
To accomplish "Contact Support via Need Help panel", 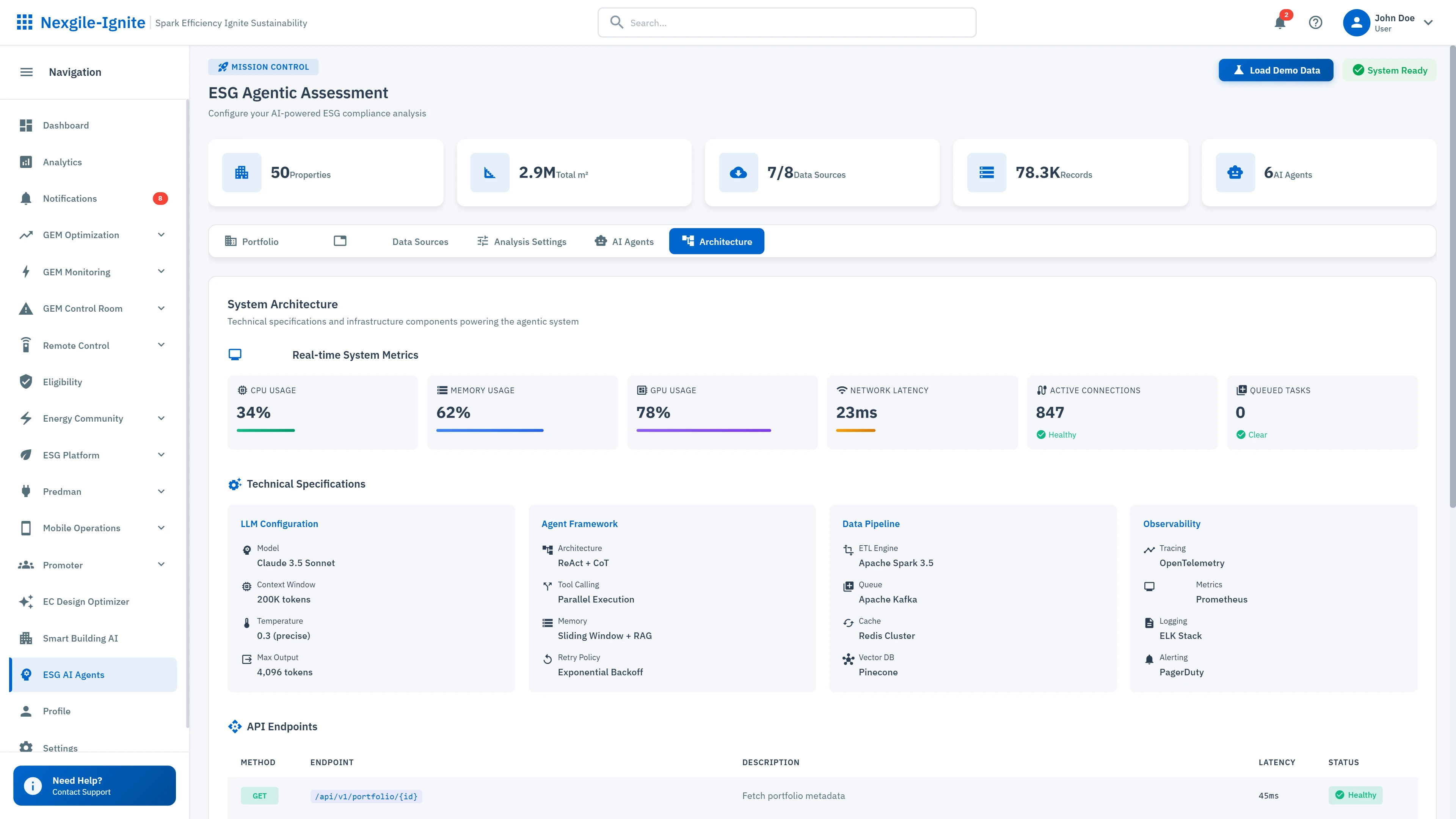I will pyautogui.click(x=94, y=786).
